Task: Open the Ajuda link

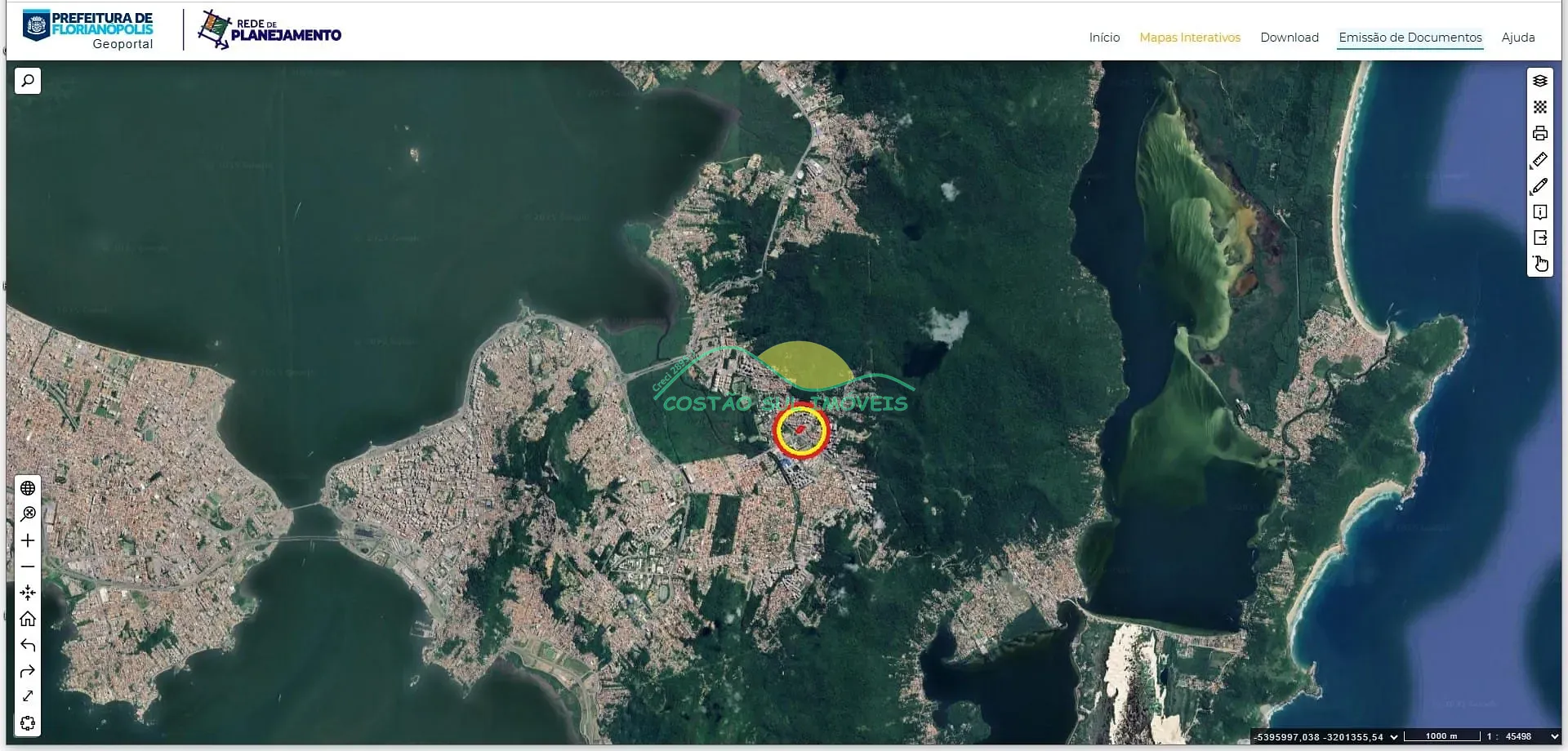Action: (1517, 38)
